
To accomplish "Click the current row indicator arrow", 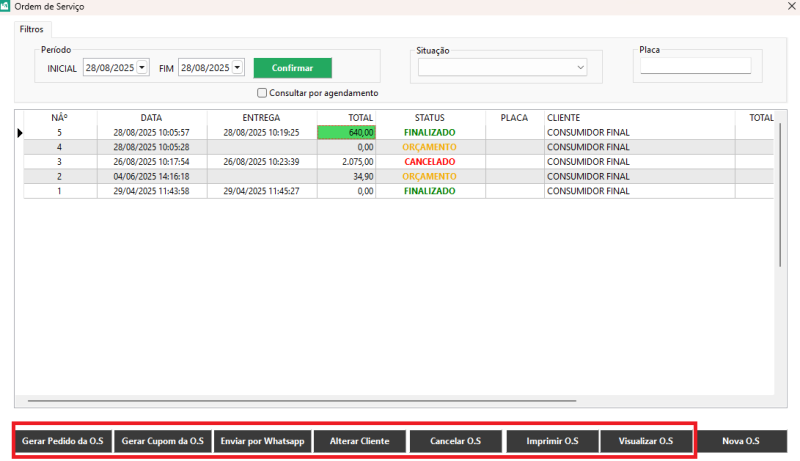I will 19,133.
